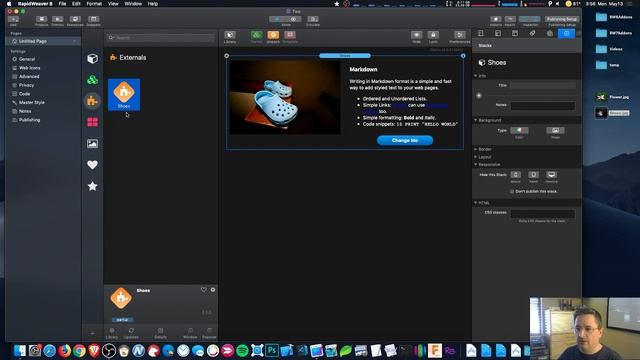Open the File menu
This screenshot has width=640, height=360.
62,4
